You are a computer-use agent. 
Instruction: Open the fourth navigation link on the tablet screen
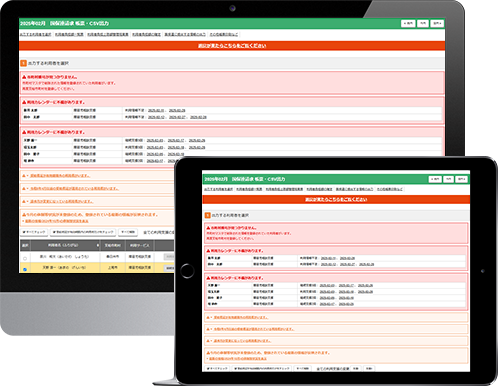pyautogui.click(x=319, y=189)
